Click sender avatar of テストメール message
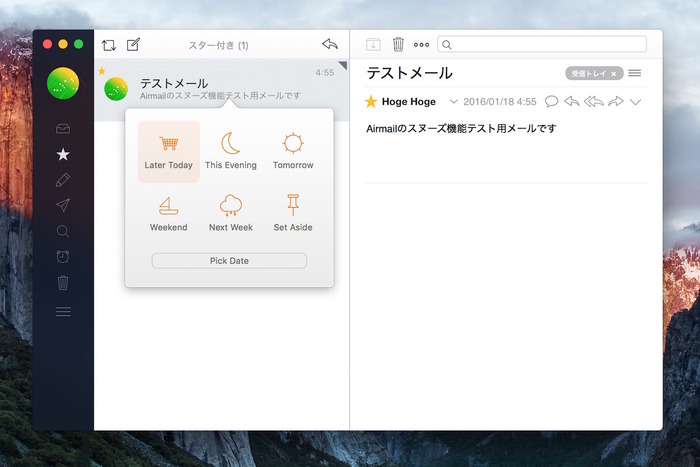This screenshot has width=700, height=467. click(x=116, y=88)
